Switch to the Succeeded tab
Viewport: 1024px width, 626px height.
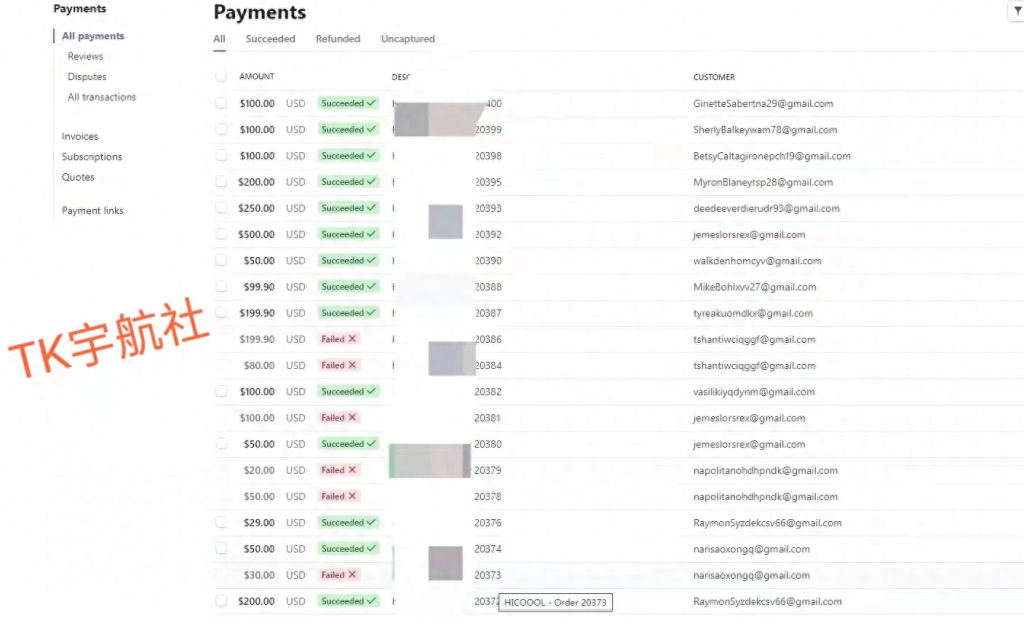(270, 39)
